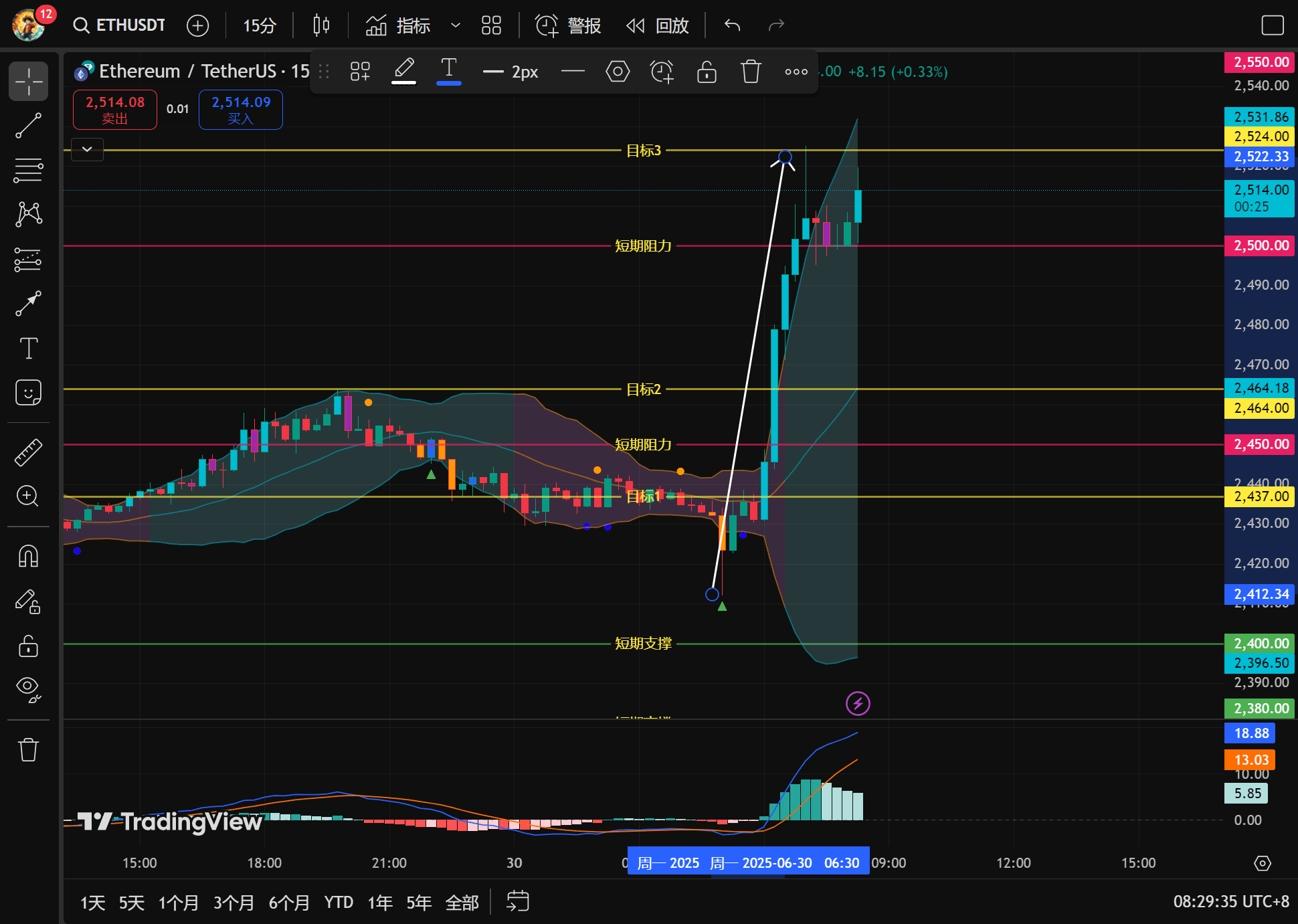This screenshot has height=924, width=1298.
Task: Collapse the indicator legend chevron
Action: [x=87, y=149]
